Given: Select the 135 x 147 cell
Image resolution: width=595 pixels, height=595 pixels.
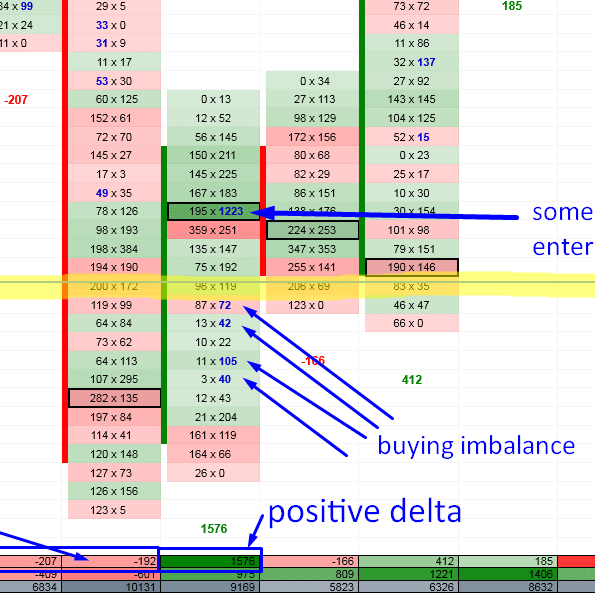Looking at the screenshot, I should pos(213,249).
